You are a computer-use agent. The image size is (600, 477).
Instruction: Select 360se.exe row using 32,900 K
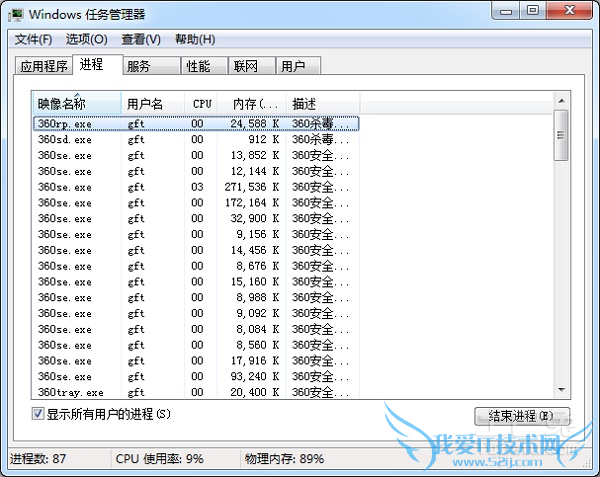point(196,218)
